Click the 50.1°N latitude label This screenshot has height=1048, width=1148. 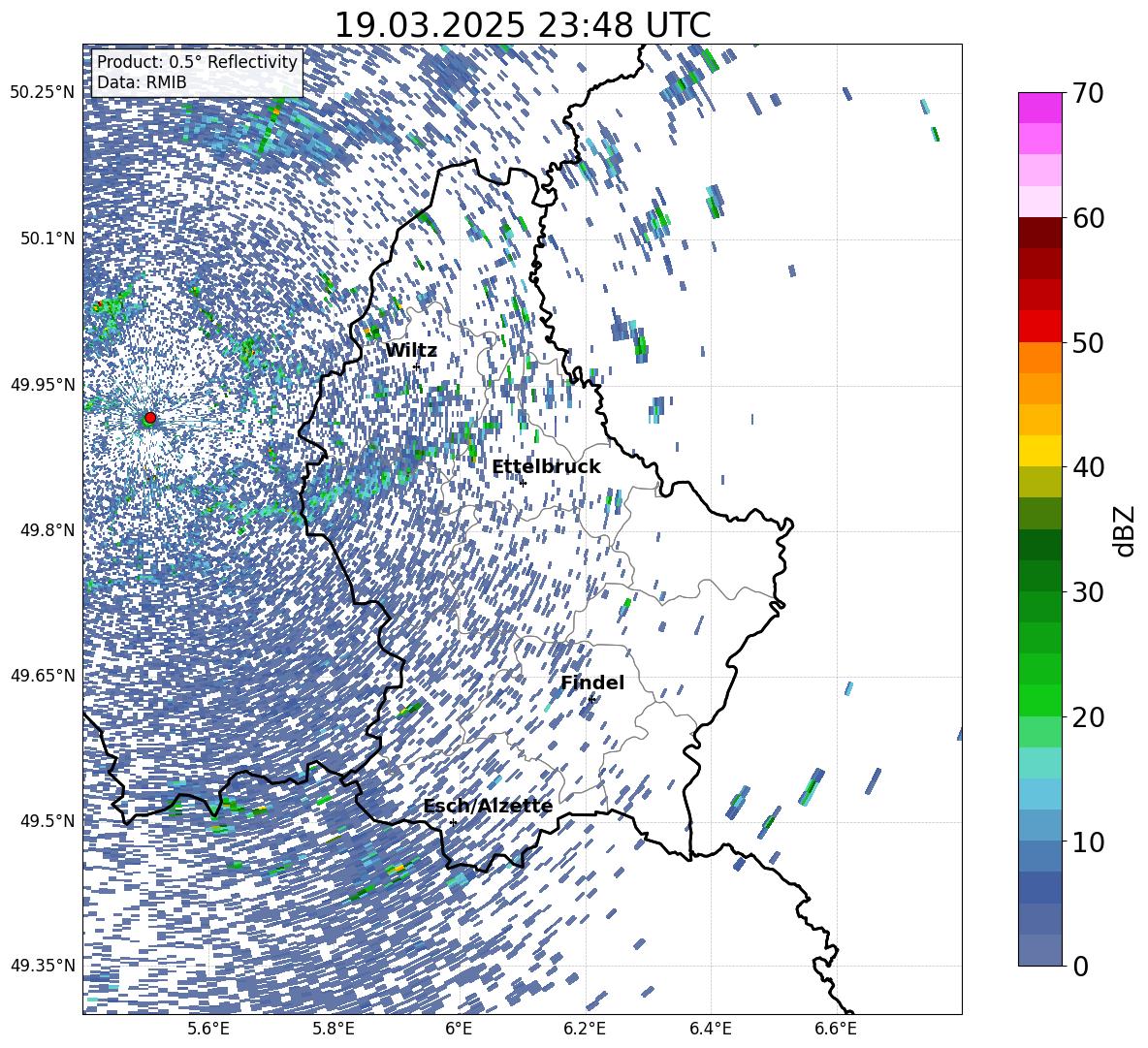click(x=47, y=238)
